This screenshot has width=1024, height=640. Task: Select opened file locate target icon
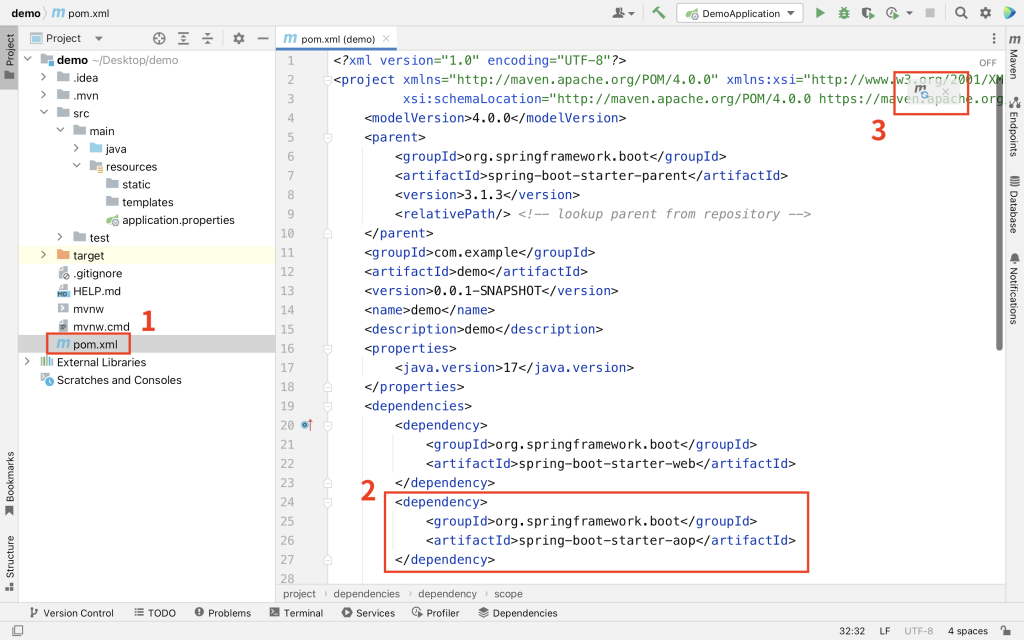159,39
